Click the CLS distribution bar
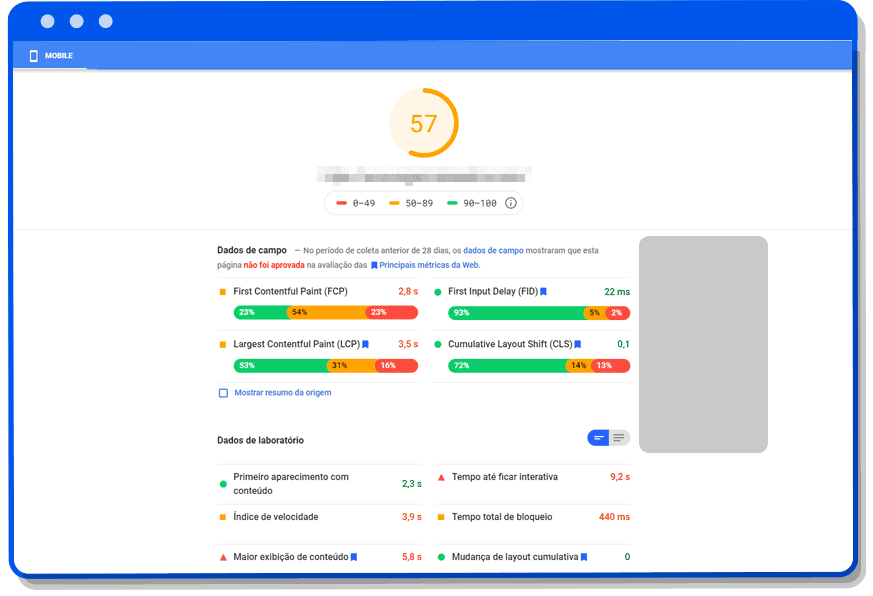The width and height of the screenshot is (873, 596). pyautogui.click(x=539, y=366)
